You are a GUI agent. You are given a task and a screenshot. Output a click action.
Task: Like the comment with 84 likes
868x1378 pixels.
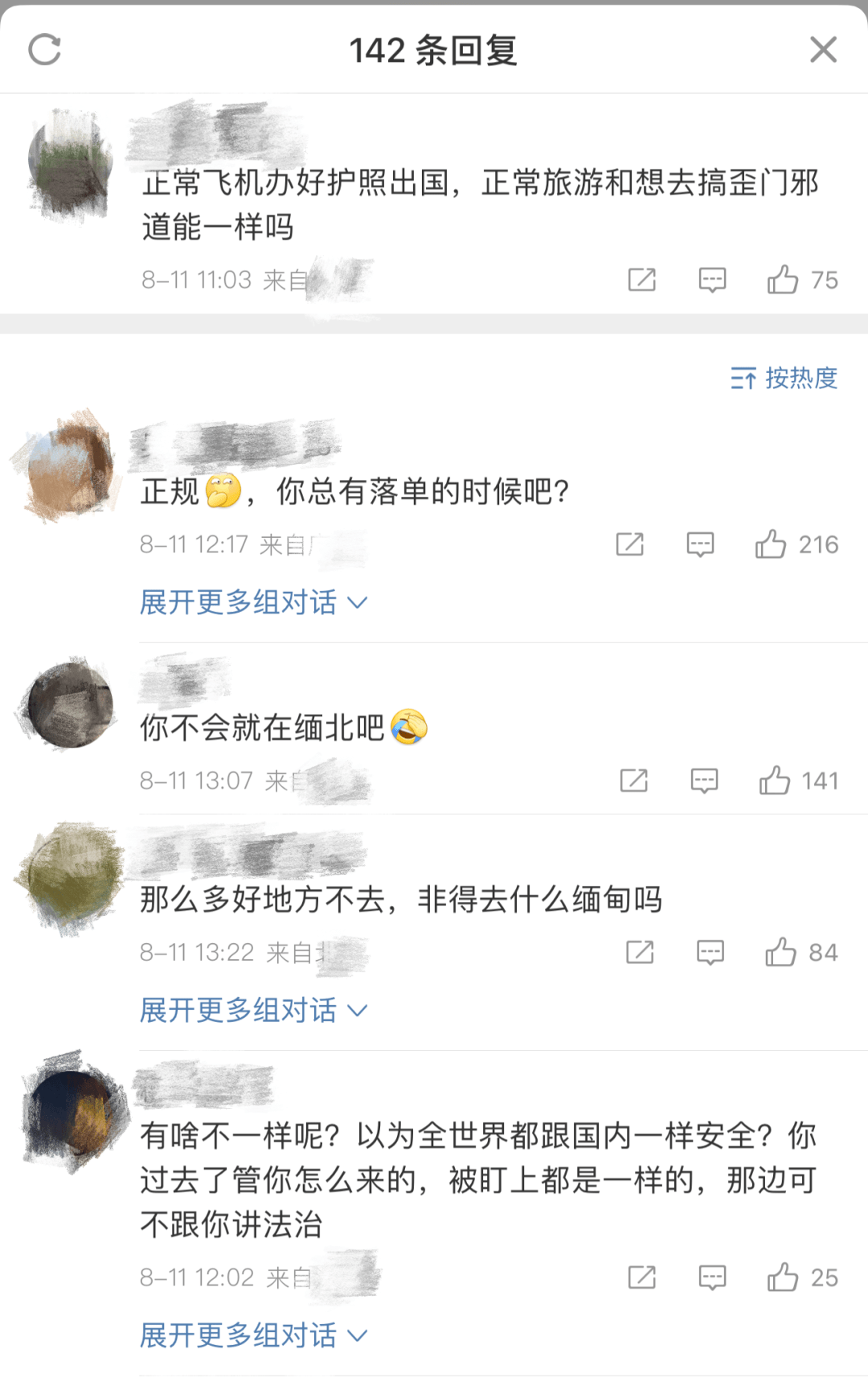(x=801, y=953)
